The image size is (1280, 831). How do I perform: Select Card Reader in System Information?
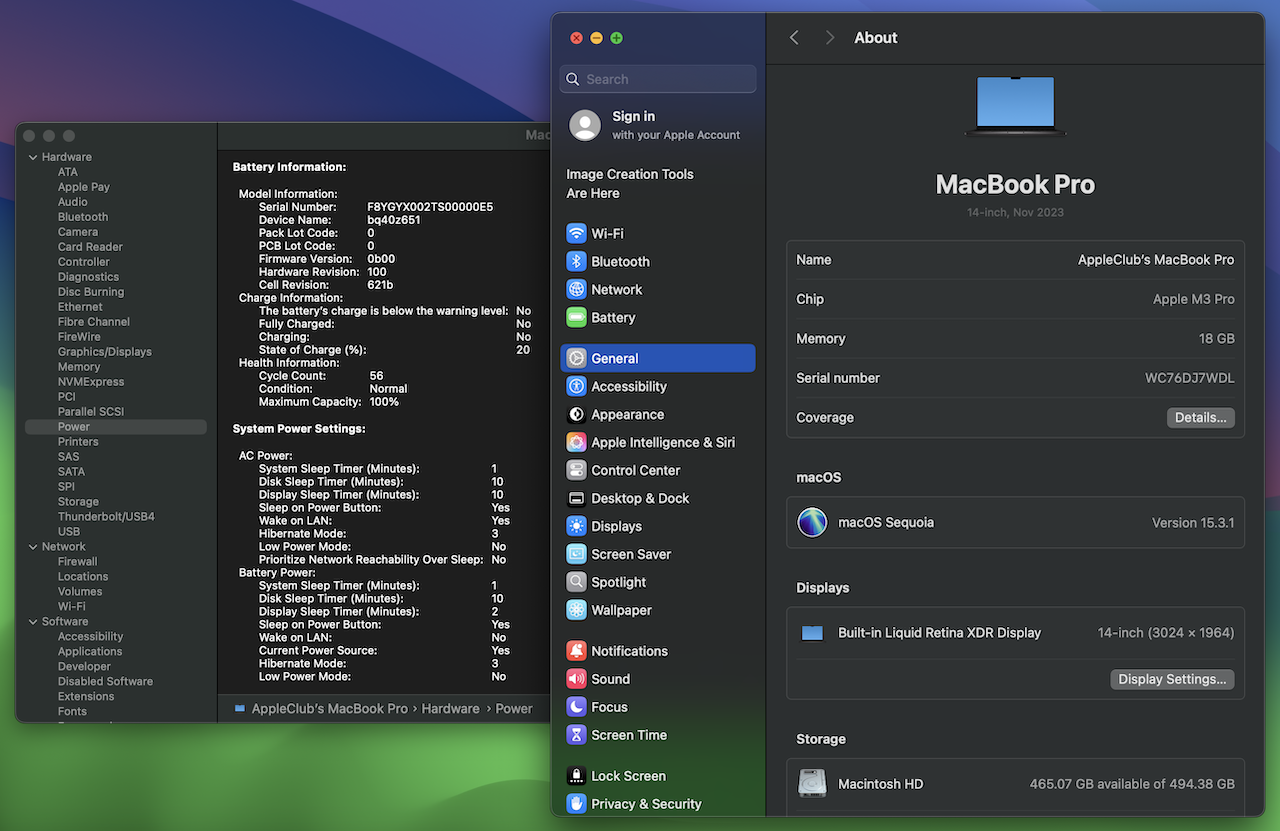click(x=90, y=247)
